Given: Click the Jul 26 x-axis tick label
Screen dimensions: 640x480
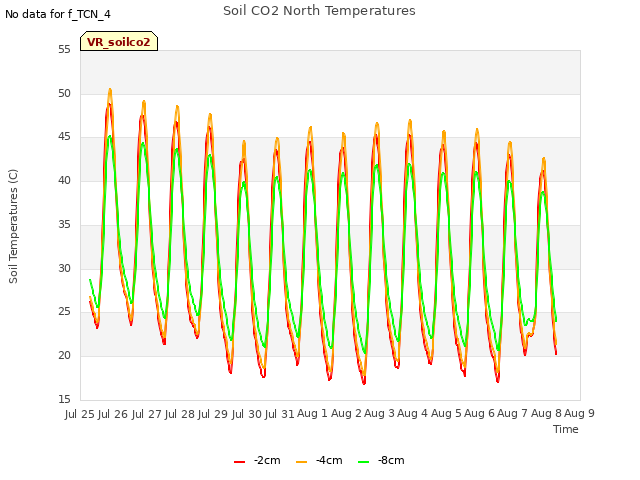Looking at the screenshot, I should point(113,414).
